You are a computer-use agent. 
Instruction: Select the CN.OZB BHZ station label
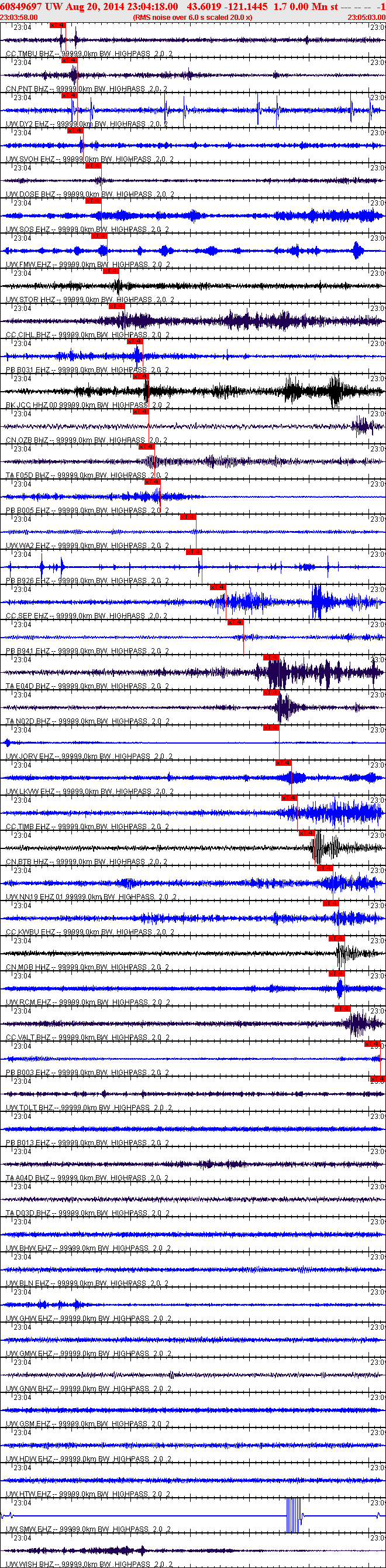click(87, 440)
